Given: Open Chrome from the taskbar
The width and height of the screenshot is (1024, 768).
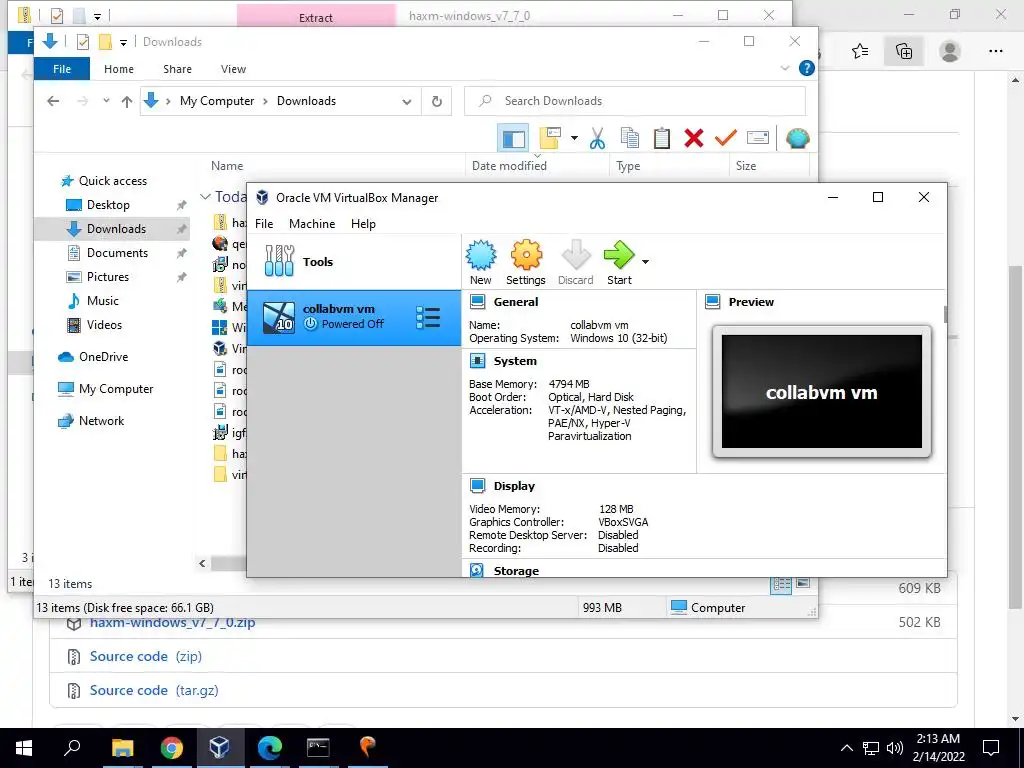Looking at the screenshot, I should (172, 748).
